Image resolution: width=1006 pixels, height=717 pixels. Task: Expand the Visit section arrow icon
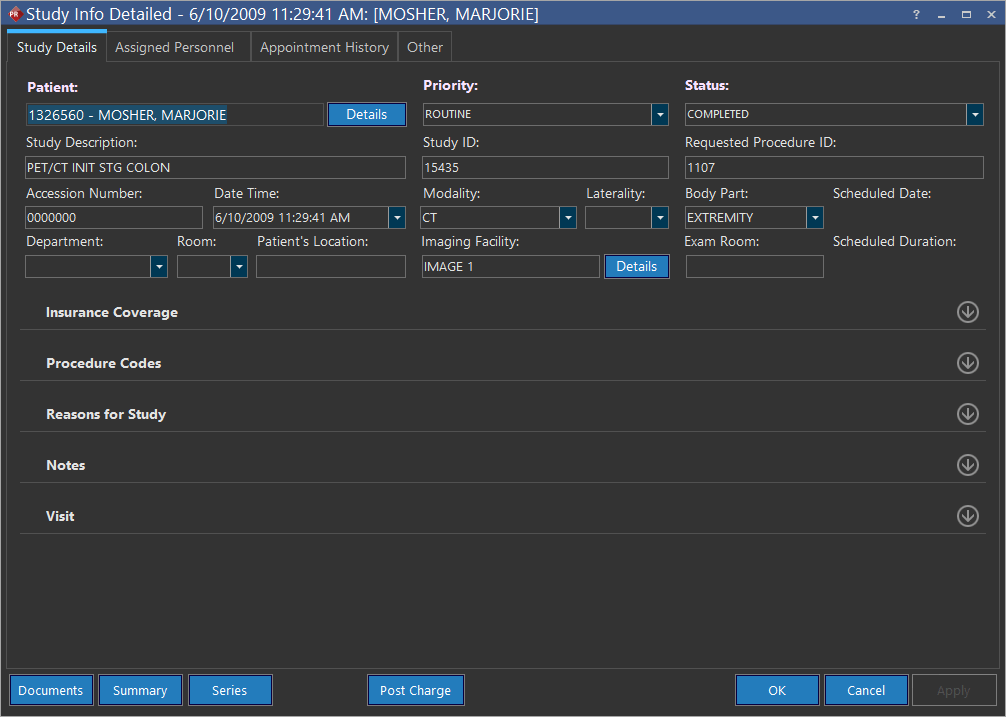coord(967,516)
